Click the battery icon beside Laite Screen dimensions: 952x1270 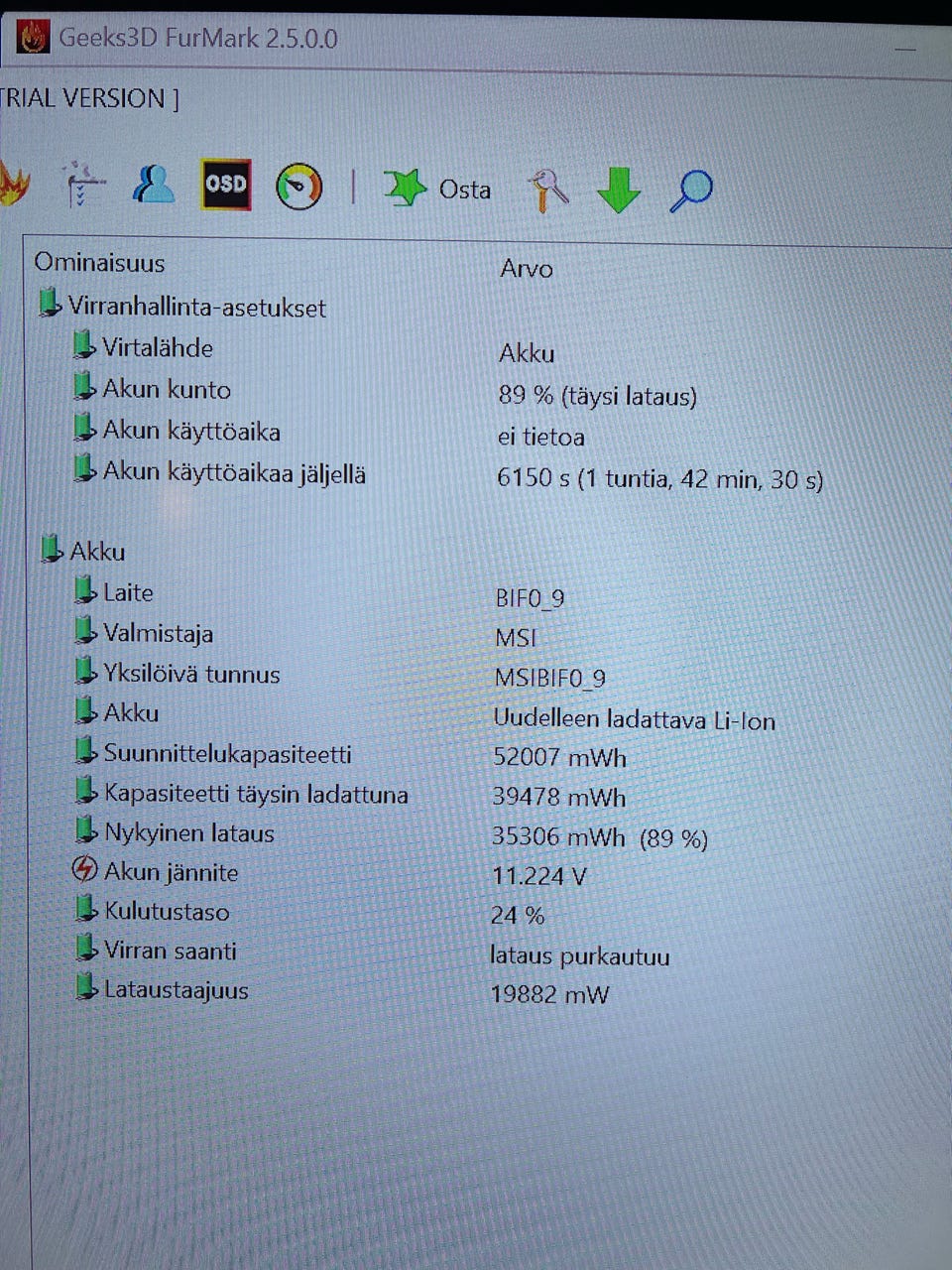(86, 589)
